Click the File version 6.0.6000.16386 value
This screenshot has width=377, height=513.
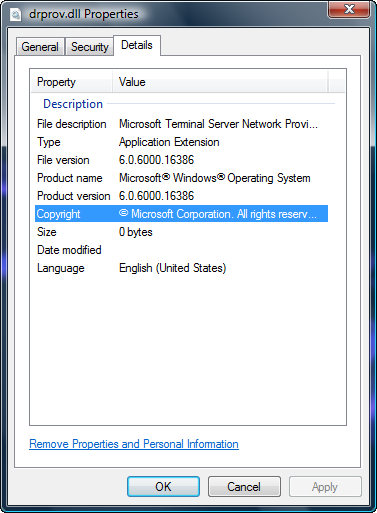156,160
